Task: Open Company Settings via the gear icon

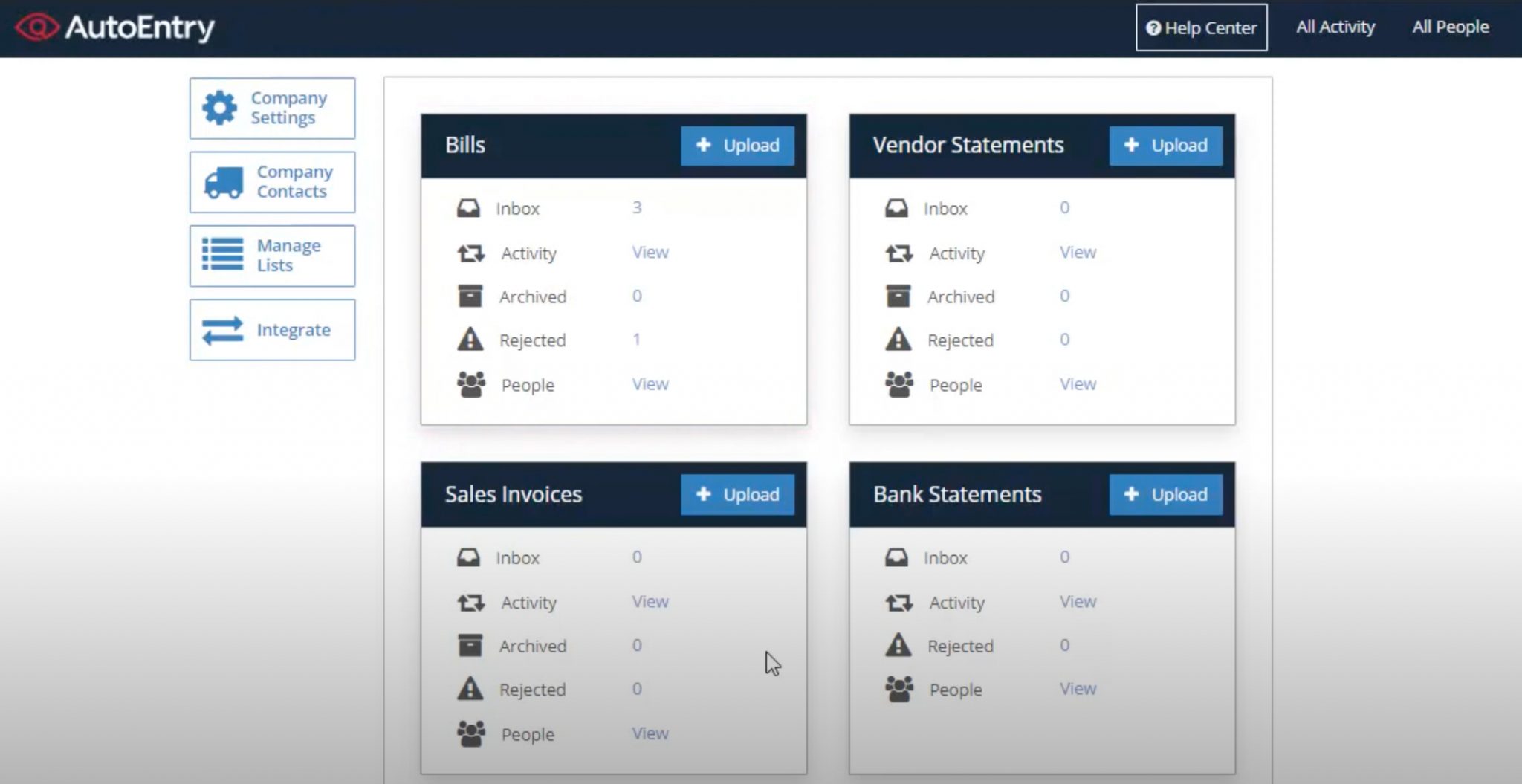Action: (x=219, y=107)
